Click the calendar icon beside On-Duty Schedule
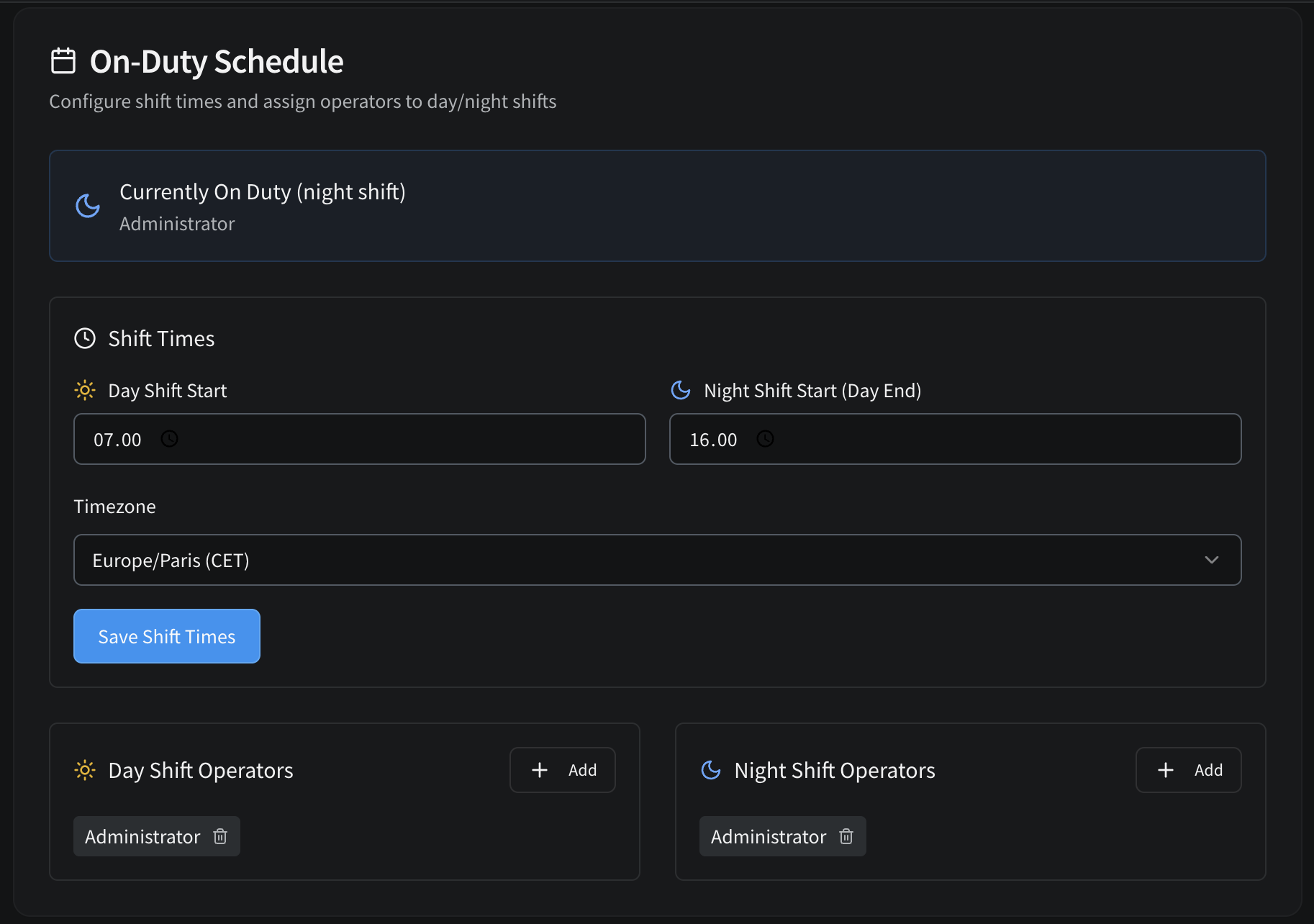The width and height of the screenshot is (1314, 924). click(x=63, y=61)
